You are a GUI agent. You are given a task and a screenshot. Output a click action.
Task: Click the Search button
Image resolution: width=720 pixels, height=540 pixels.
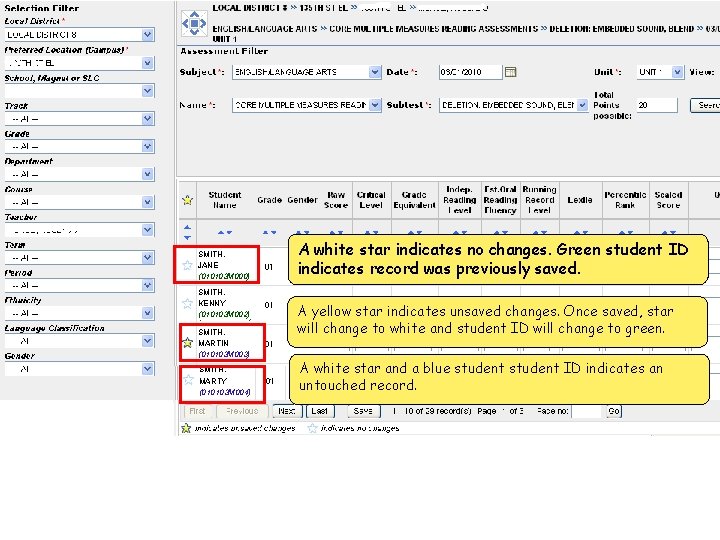click(x=705, y=105)
